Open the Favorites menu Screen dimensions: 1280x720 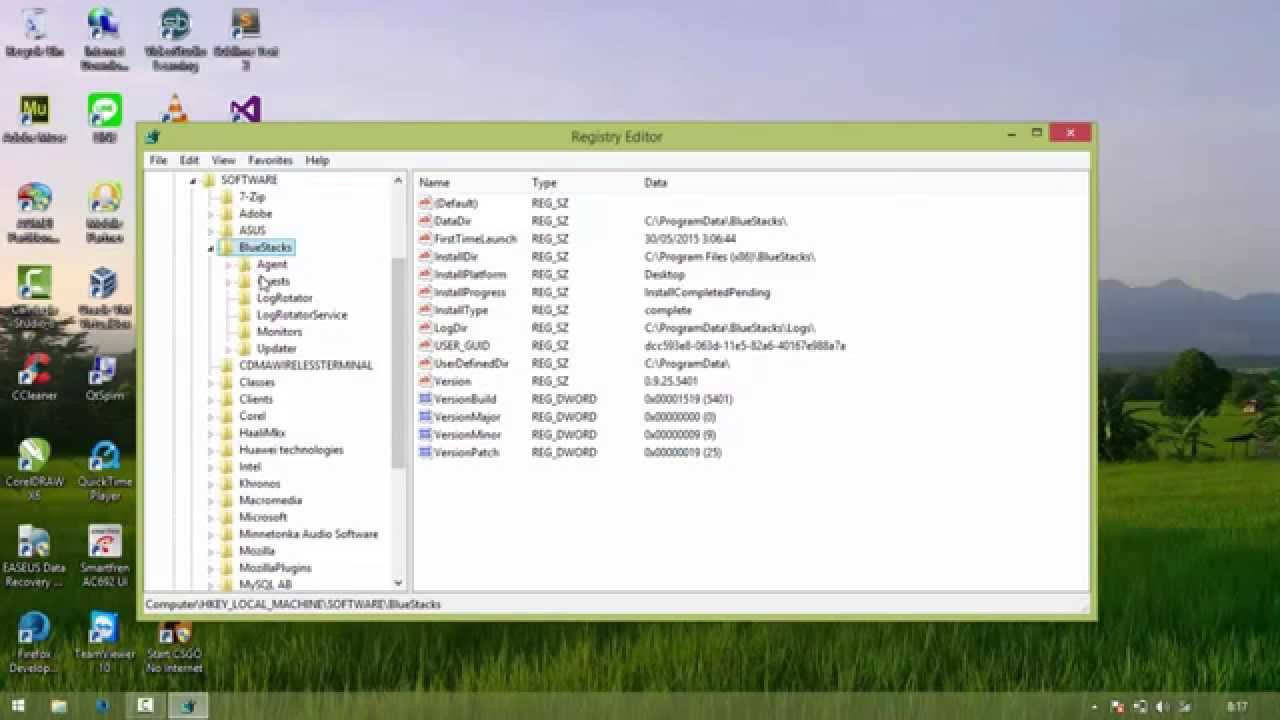point(270,160)
